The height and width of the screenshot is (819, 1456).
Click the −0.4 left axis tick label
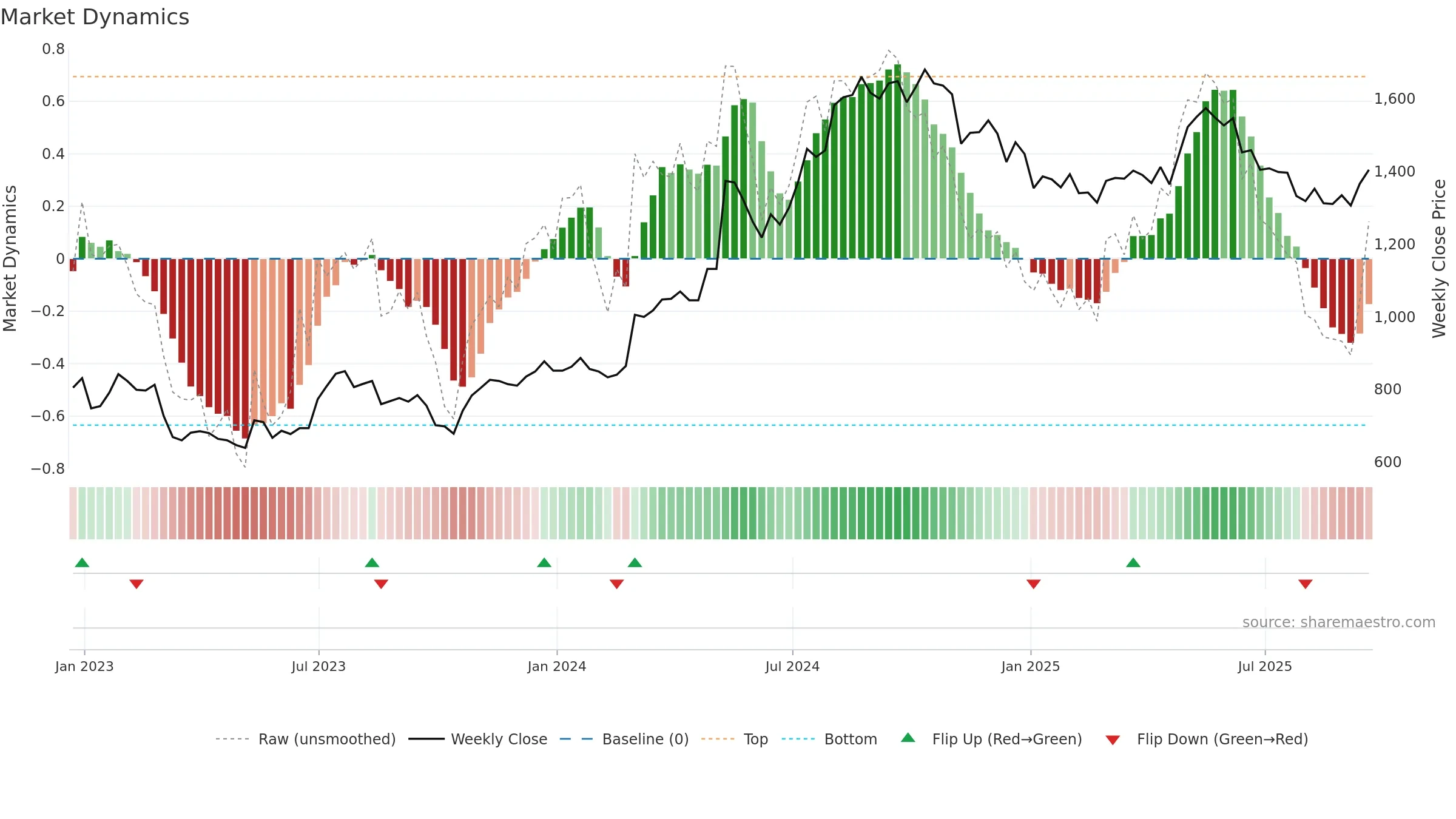[48, 364]
